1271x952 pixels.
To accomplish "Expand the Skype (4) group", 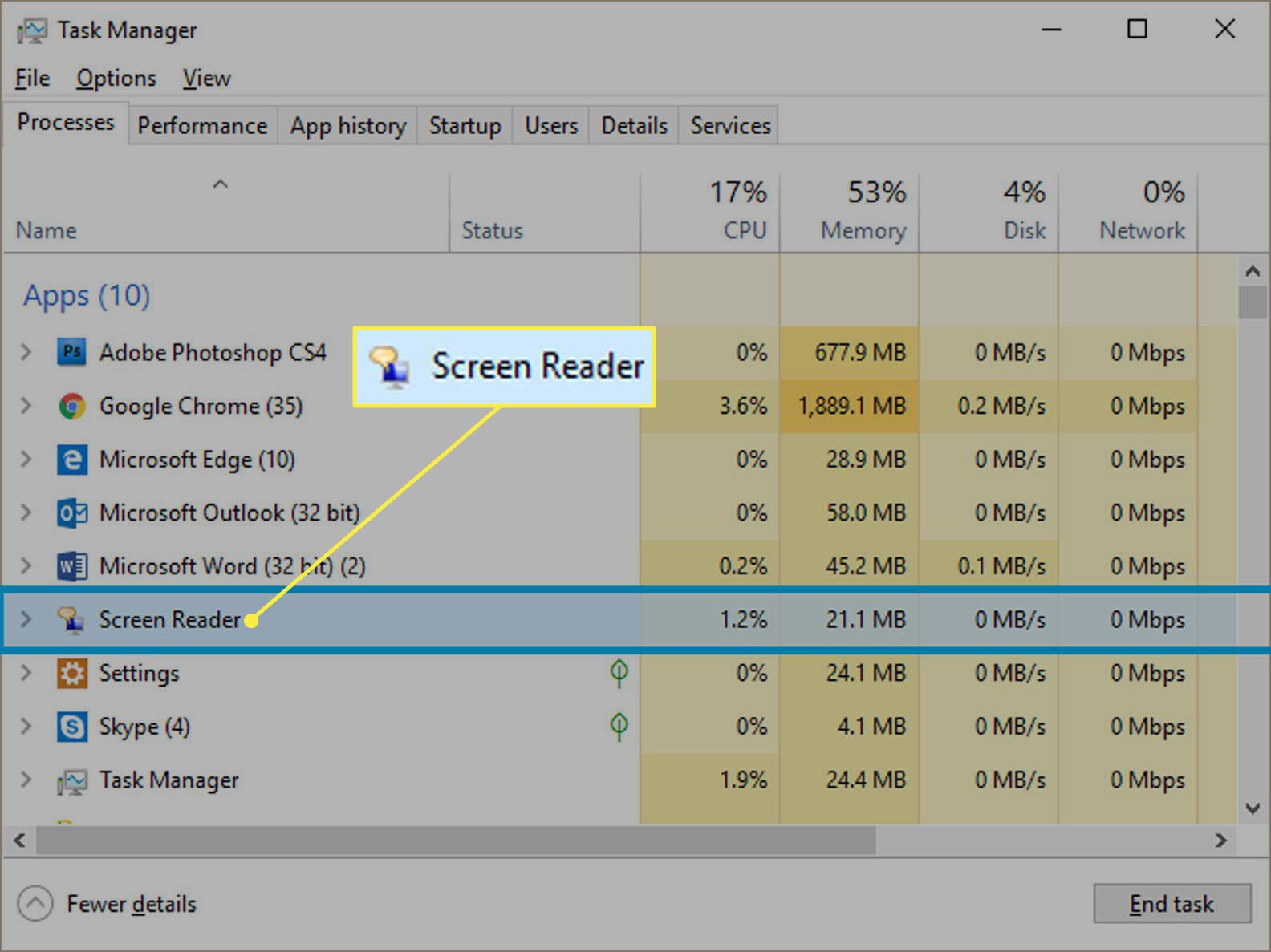I will pos(26,727).
